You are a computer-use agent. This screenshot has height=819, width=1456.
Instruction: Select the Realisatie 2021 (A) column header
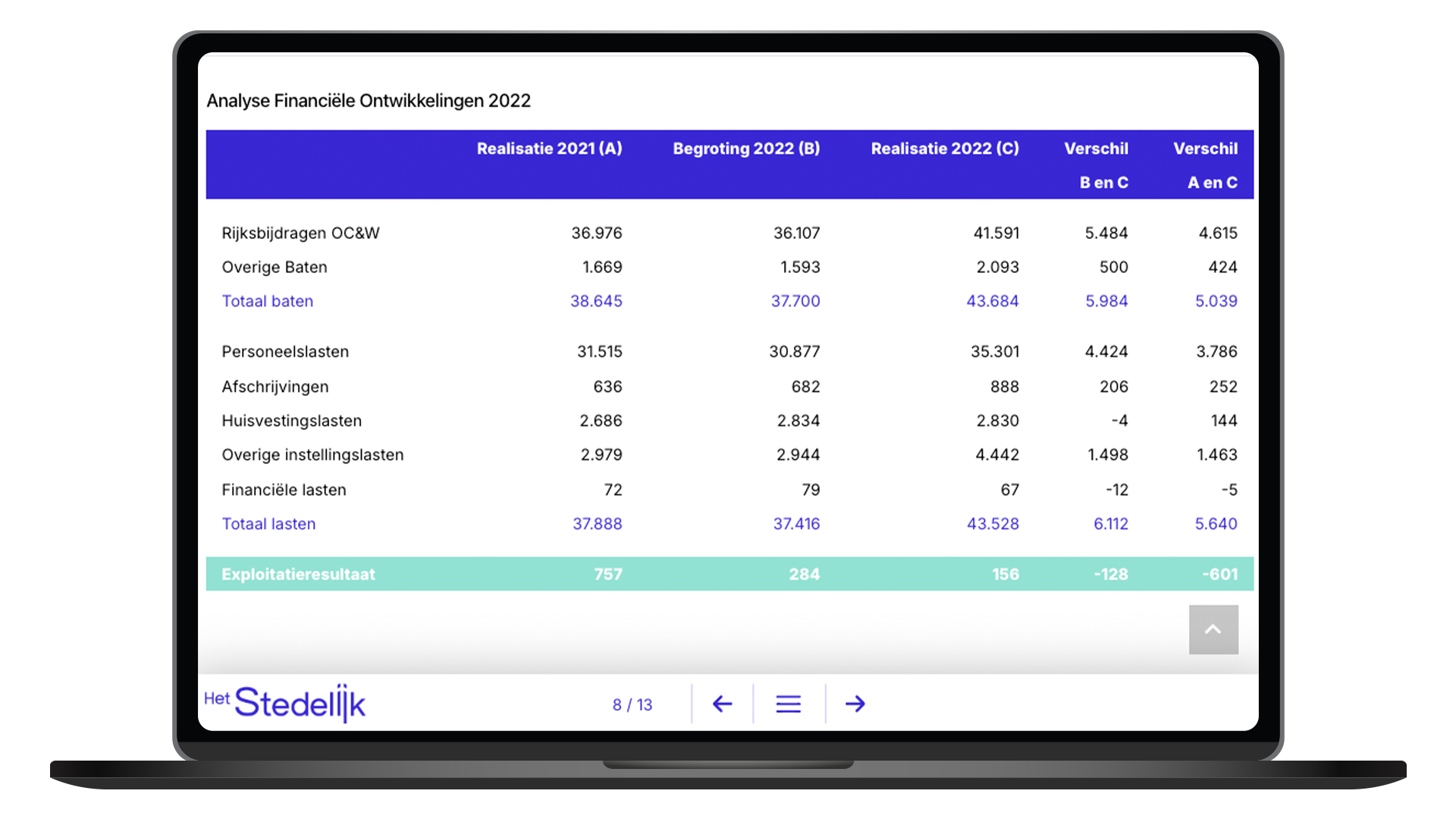point(549,149)
